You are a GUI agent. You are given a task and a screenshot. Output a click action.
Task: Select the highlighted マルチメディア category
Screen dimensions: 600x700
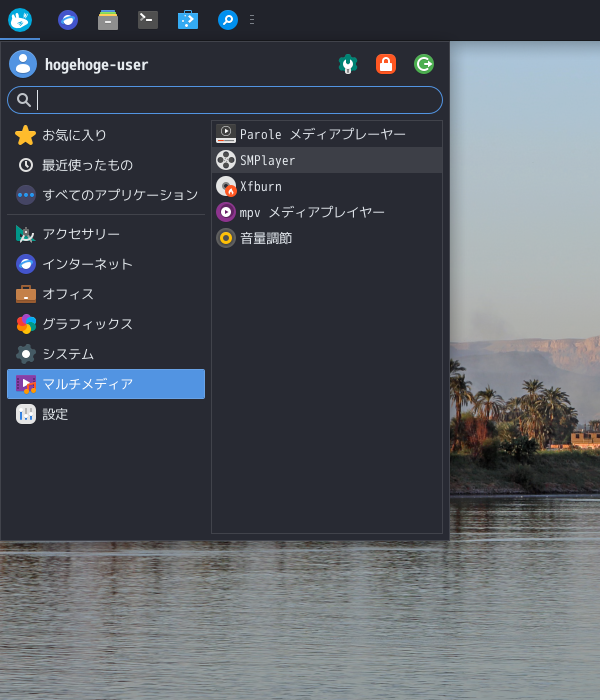(x=106, y=384)
